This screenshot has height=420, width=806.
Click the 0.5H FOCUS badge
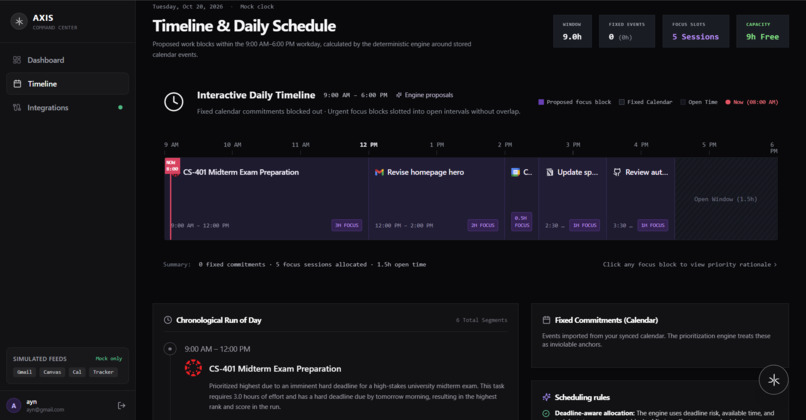[x=522, y=222]
